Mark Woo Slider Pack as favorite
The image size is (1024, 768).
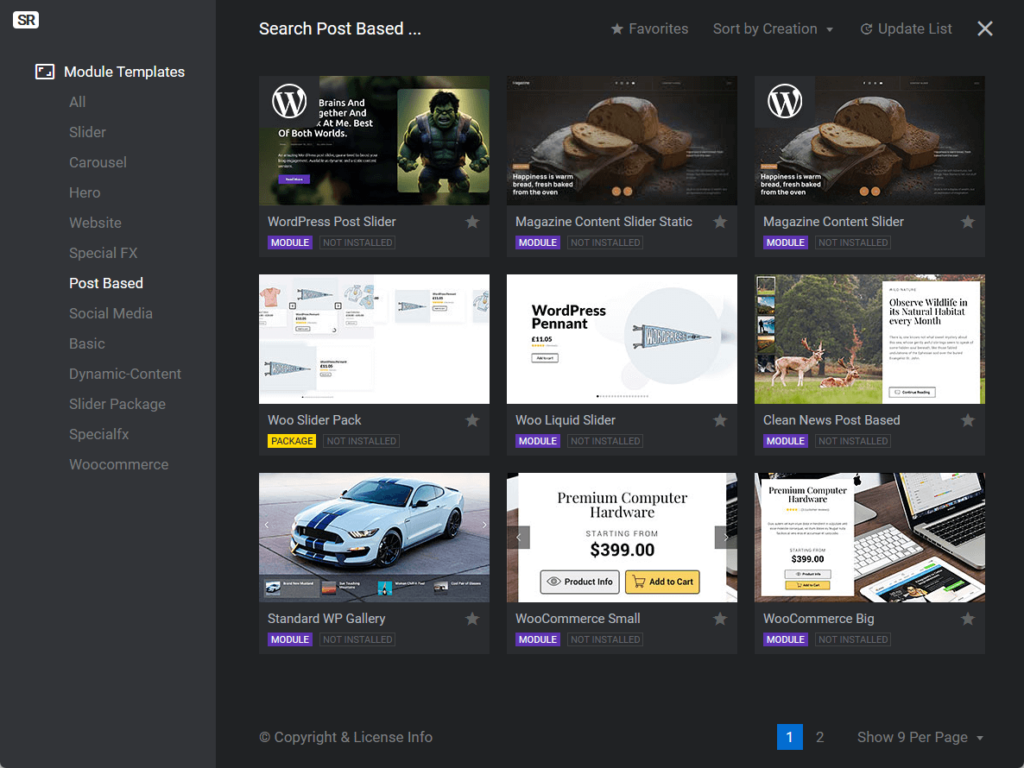click(472, 421)
